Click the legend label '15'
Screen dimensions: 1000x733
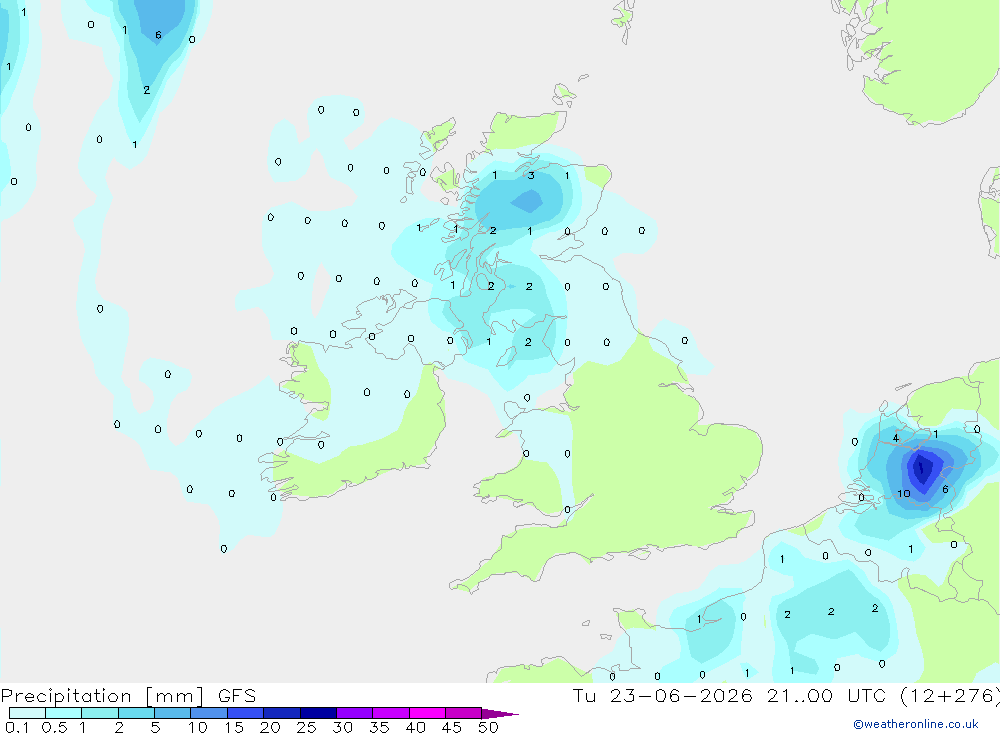(x=234, y=727)
